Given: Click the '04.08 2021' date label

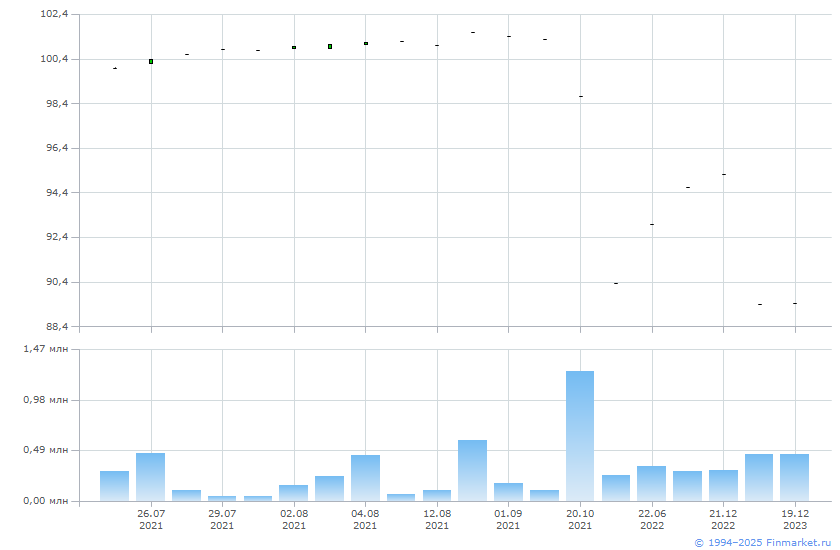Looking at the screenshot, I should click(365, 519).
